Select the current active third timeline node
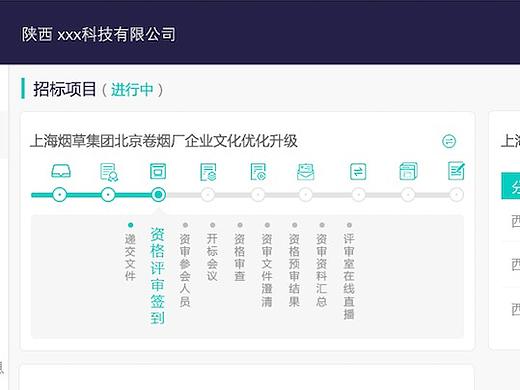520x390 pixels. click(158, 195)
